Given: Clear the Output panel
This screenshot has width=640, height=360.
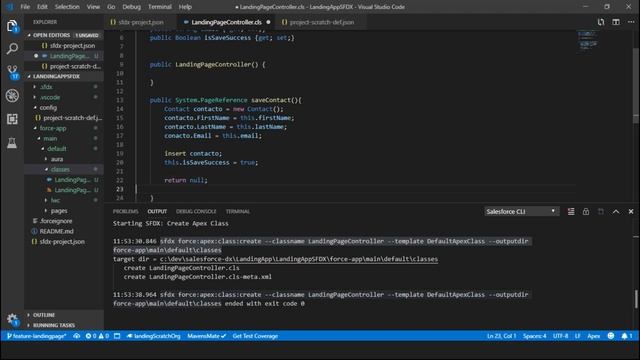Looking at the screenshot, I should coord(571,211).
